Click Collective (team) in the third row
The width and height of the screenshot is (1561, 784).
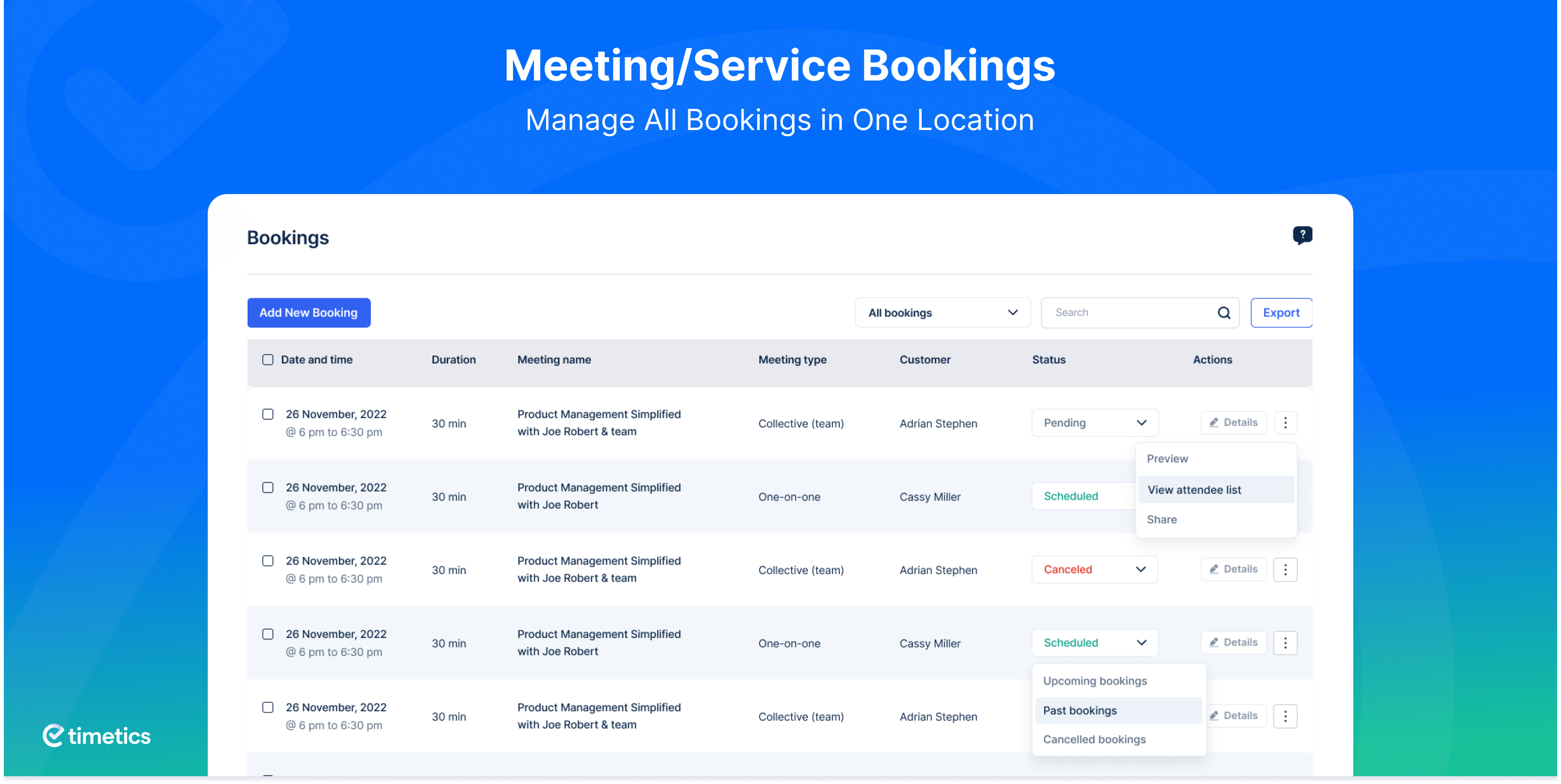(x=800, y=570)
